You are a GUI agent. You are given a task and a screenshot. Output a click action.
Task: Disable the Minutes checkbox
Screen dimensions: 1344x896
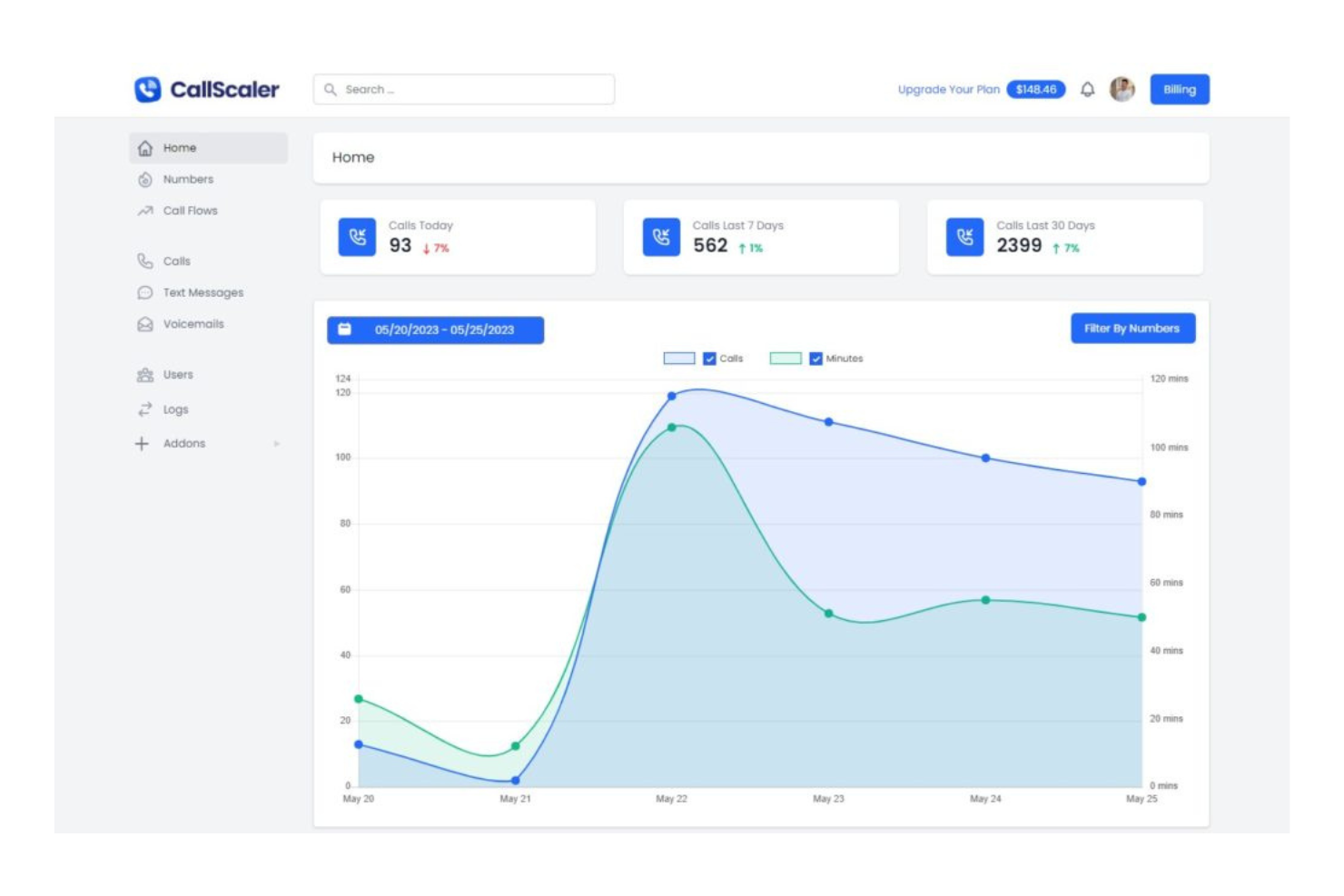pyautogui.click(x=816, y=359)
